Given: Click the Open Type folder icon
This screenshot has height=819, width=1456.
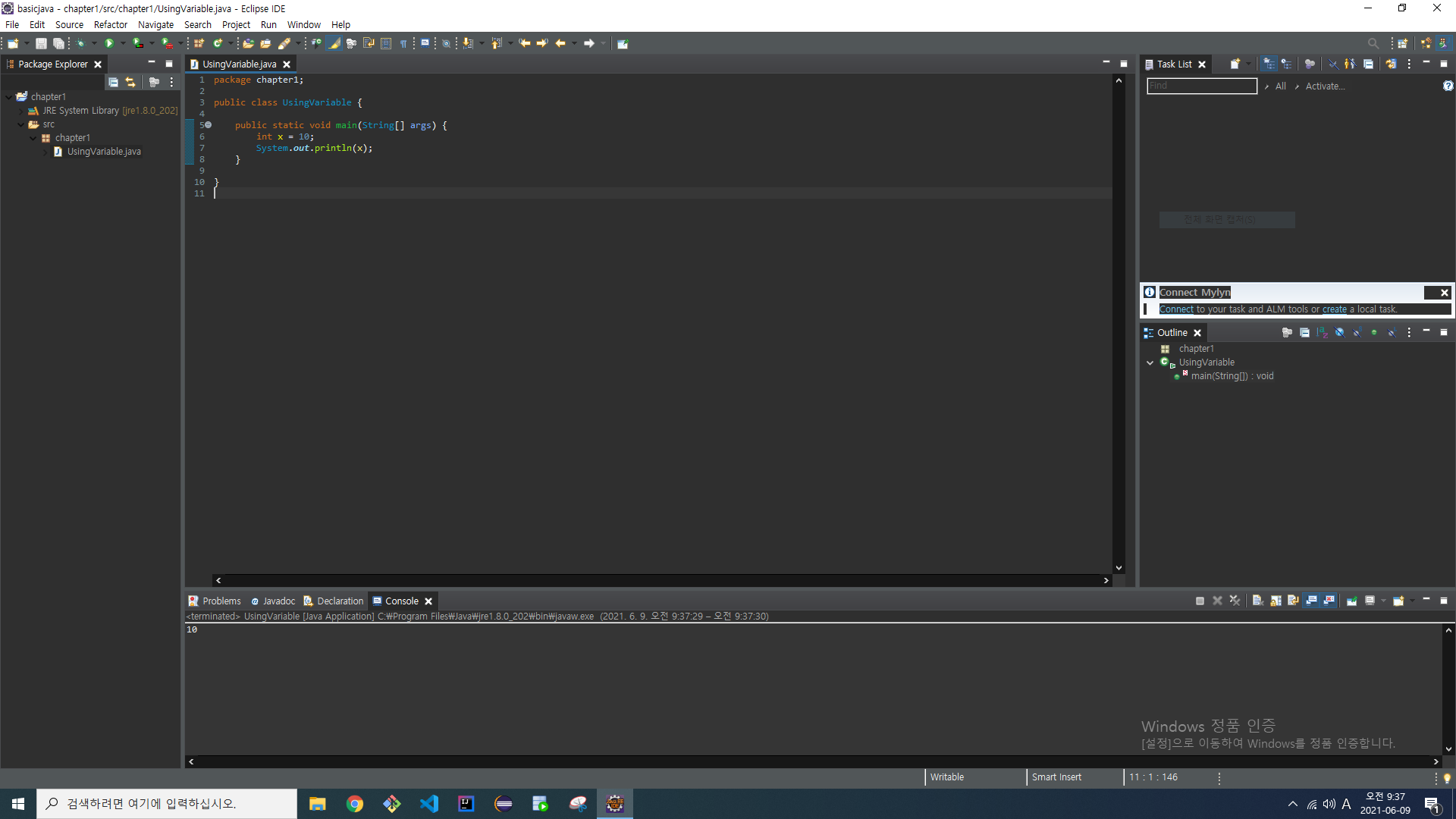Looking at the screenshot, I should click(x=248, y=43).
